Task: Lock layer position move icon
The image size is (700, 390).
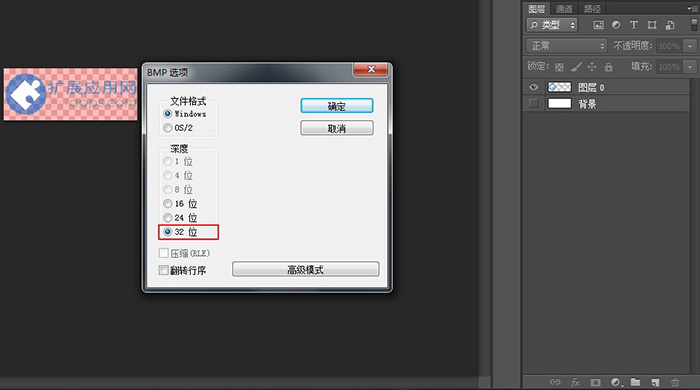Action: 592,67
